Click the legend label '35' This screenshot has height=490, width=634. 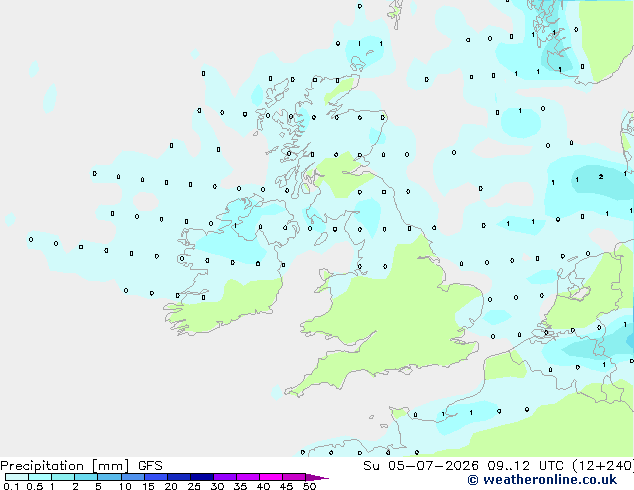coord(240,486)
